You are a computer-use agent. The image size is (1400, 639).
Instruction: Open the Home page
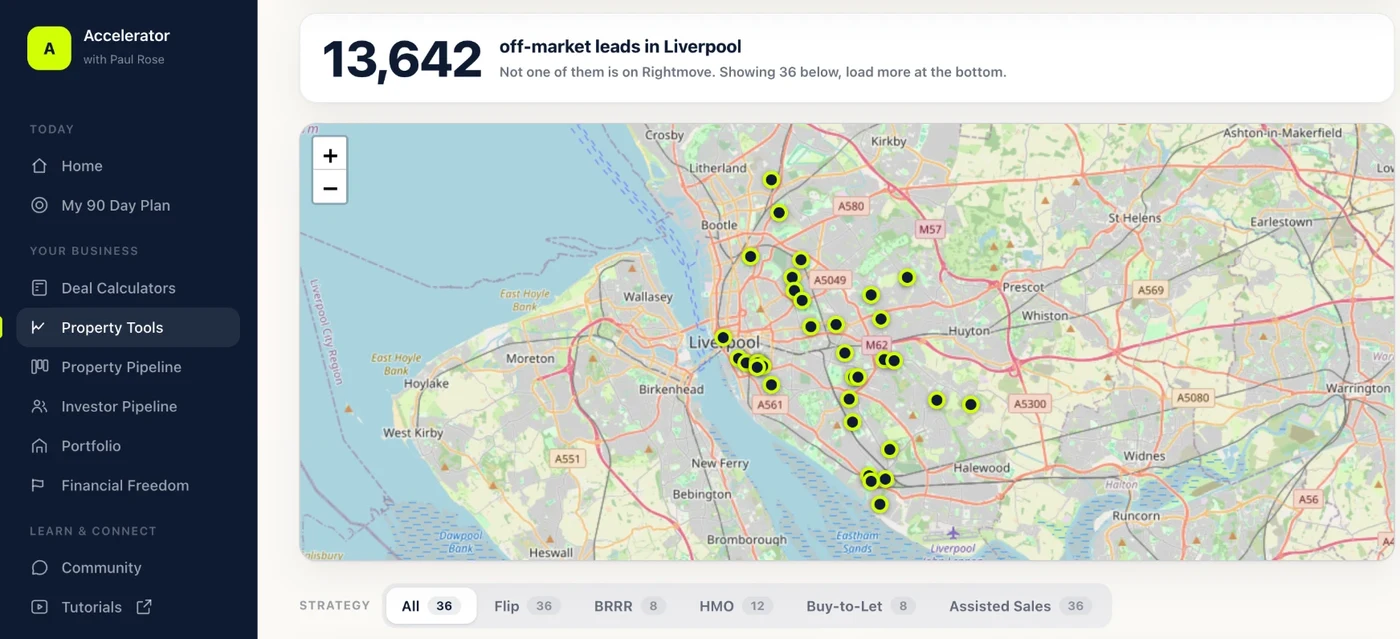pos(128,166)
